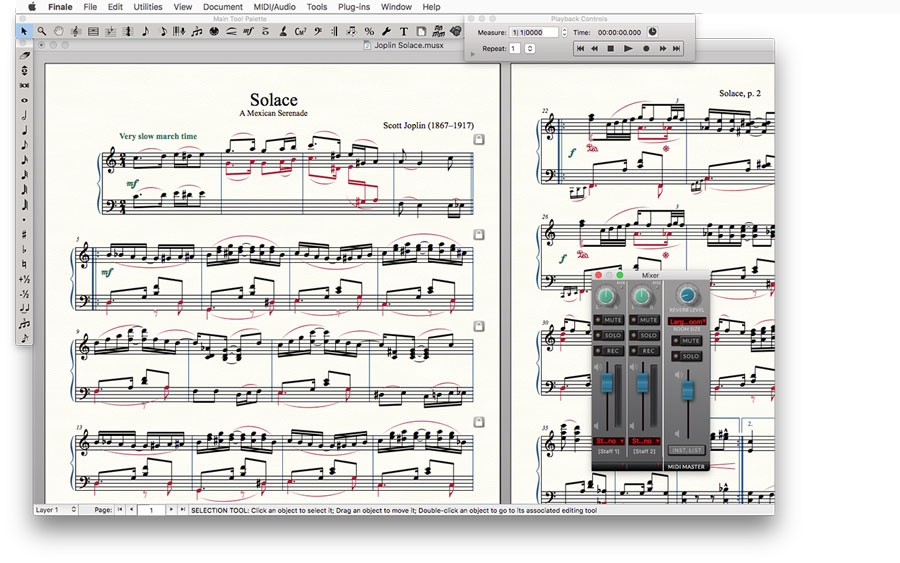Select the Page Layout tool icon
900x563 pixels.
coord(421,31)
